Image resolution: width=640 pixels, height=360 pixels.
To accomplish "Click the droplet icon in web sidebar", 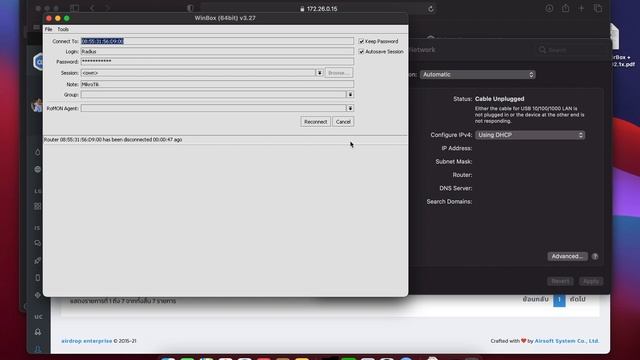I will 38,152.
